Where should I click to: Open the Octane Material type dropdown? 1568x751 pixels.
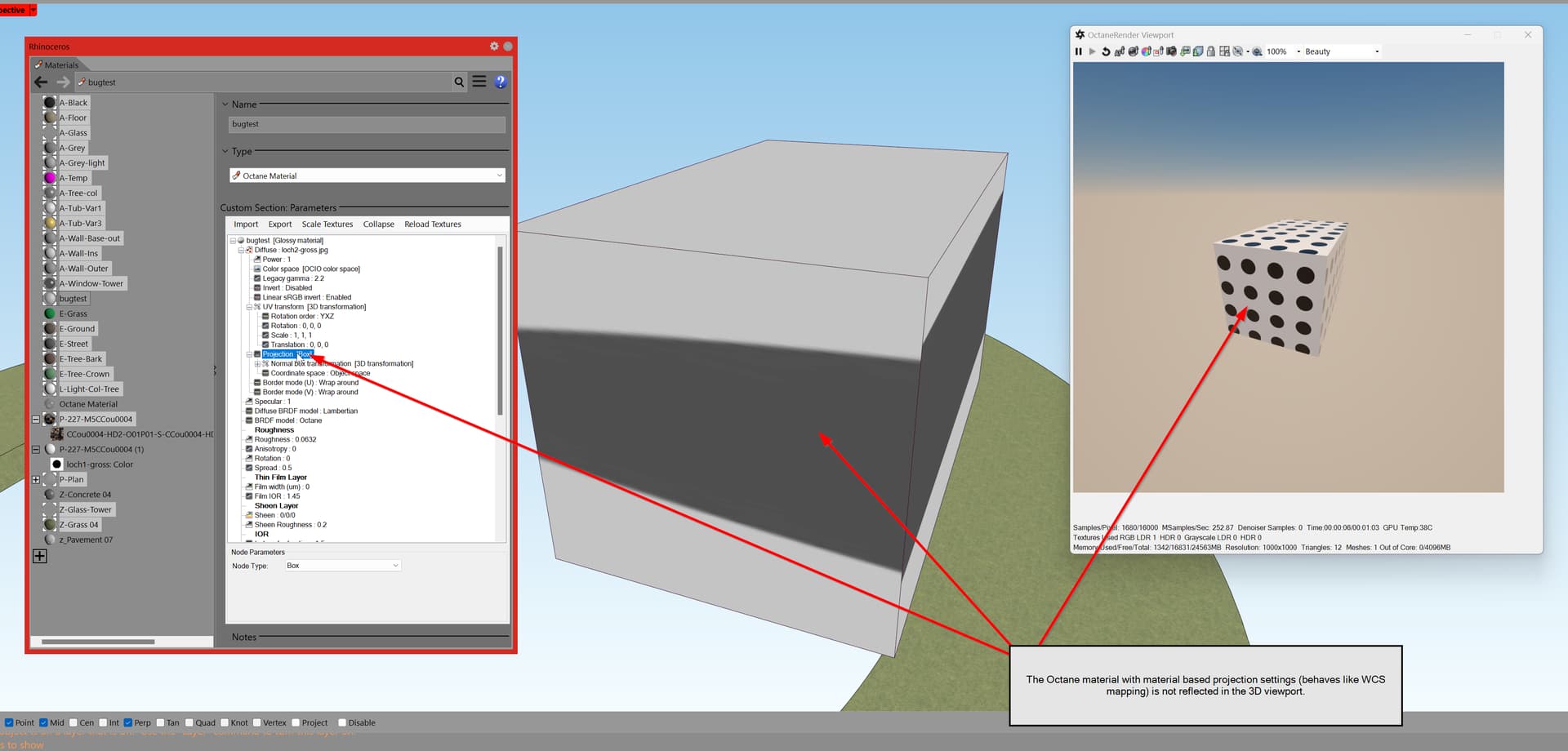tap(367, 176)
